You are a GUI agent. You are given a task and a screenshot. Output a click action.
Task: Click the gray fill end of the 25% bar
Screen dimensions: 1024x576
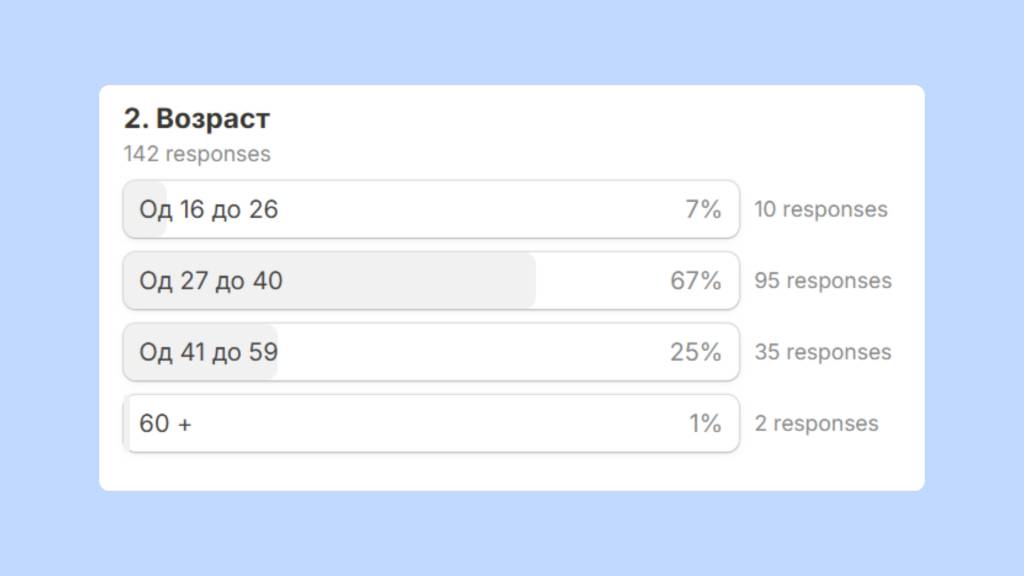(x=271, y=352)
